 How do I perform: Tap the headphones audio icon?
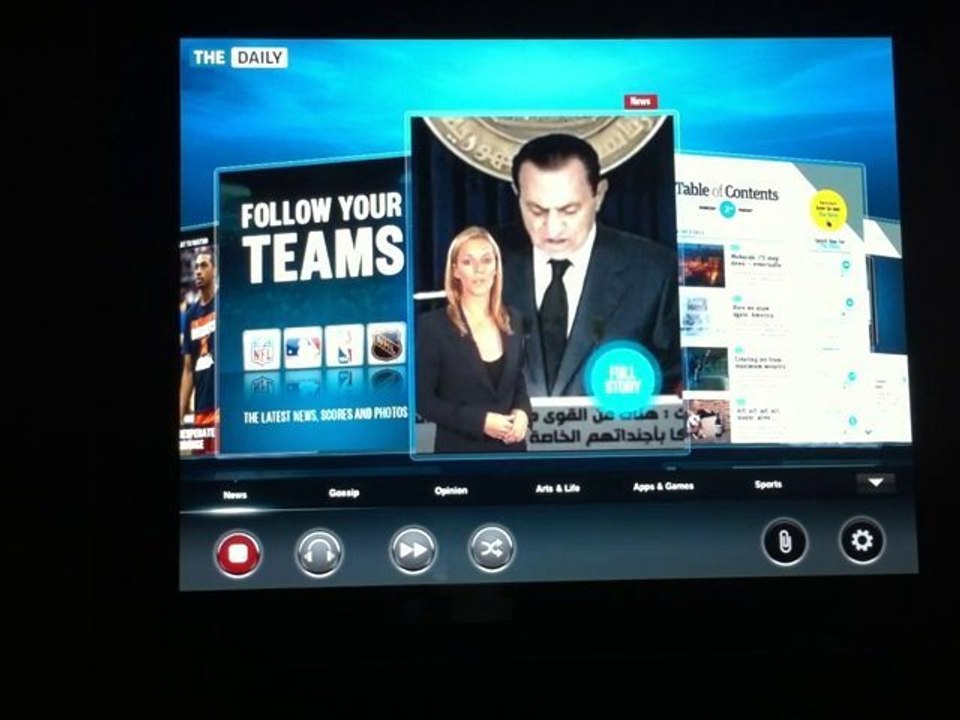[x=319, y=553]
